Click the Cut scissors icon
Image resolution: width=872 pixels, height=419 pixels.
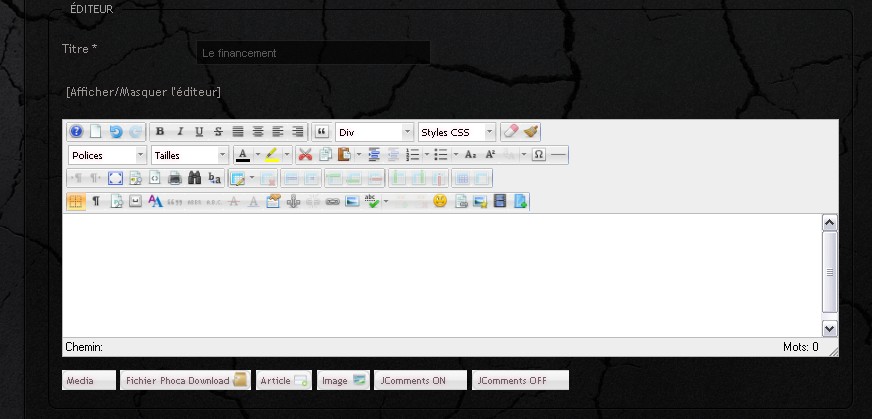pos(306,155)
